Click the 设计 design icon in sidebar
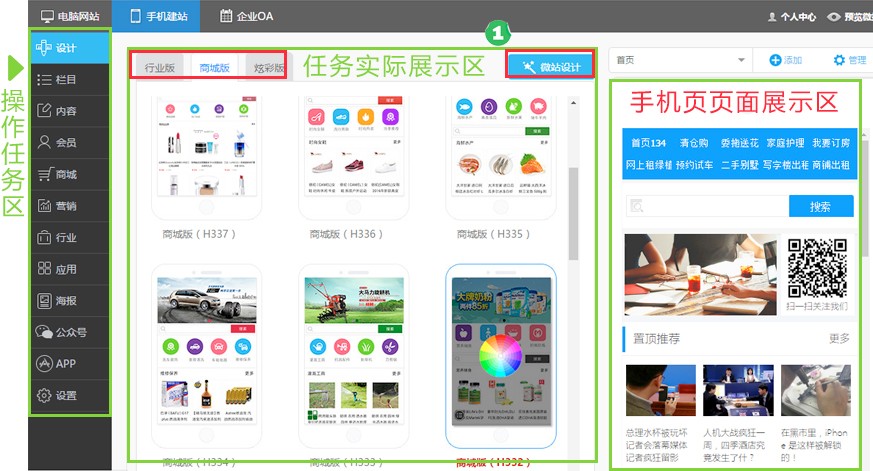Image resolution: width=873 pixels, height=471 pixels. 45,48
